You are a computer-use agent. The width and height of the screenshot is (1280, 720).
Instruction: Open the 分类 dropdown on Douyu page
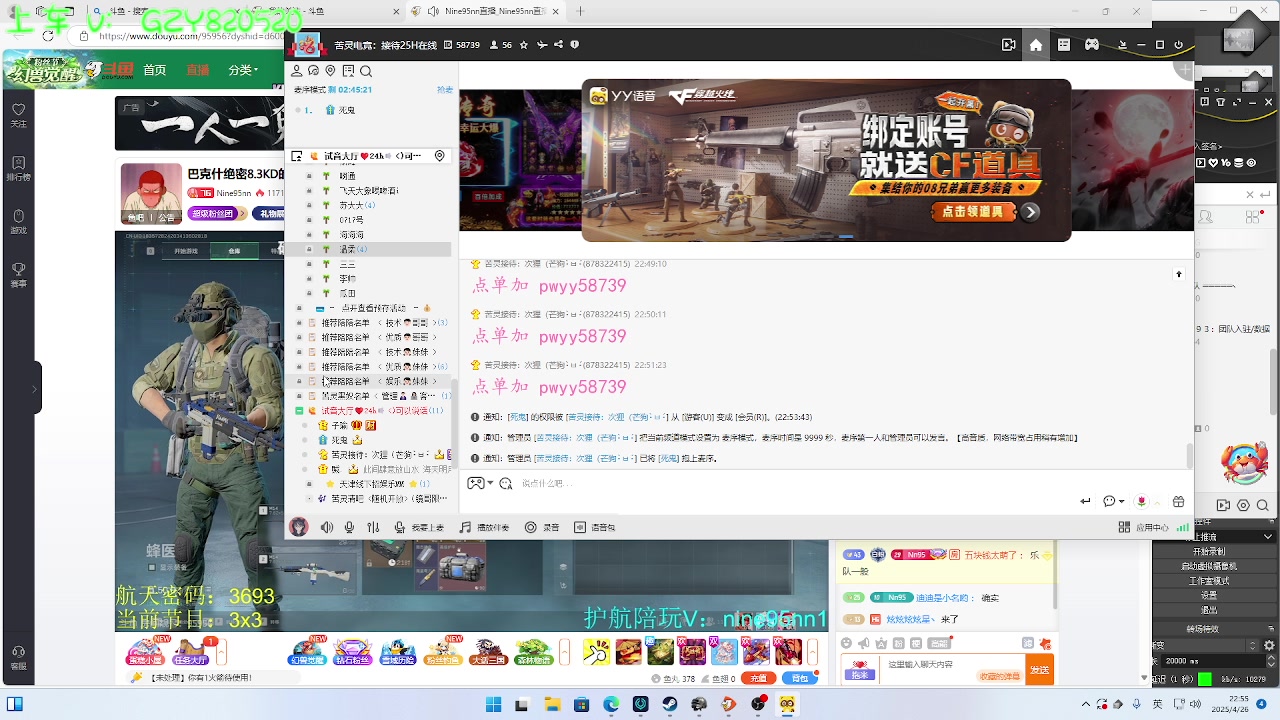pos(243,70)
